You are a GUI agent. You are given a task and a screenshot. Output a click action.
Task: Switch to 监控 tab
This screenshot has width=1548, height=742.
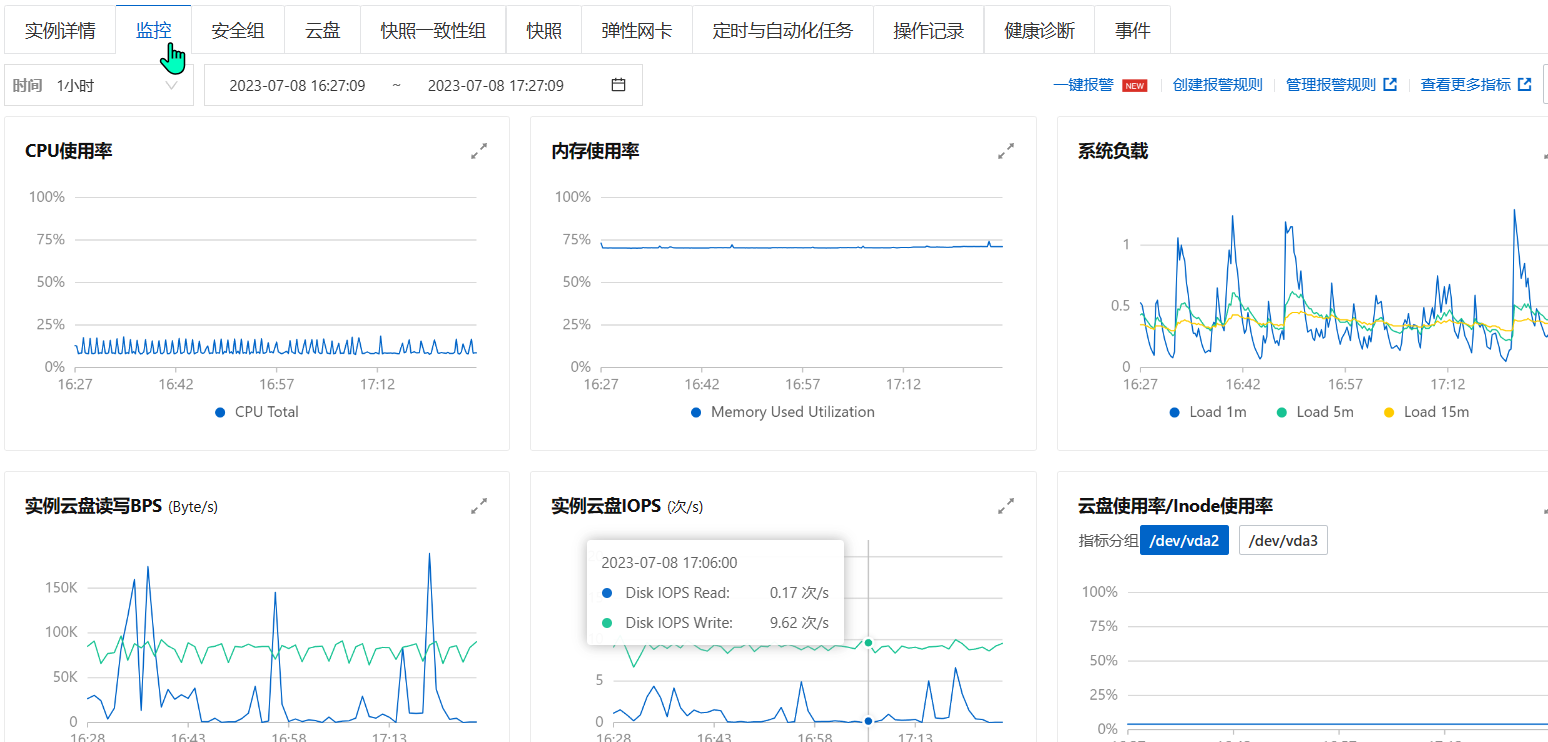point(154,31)
